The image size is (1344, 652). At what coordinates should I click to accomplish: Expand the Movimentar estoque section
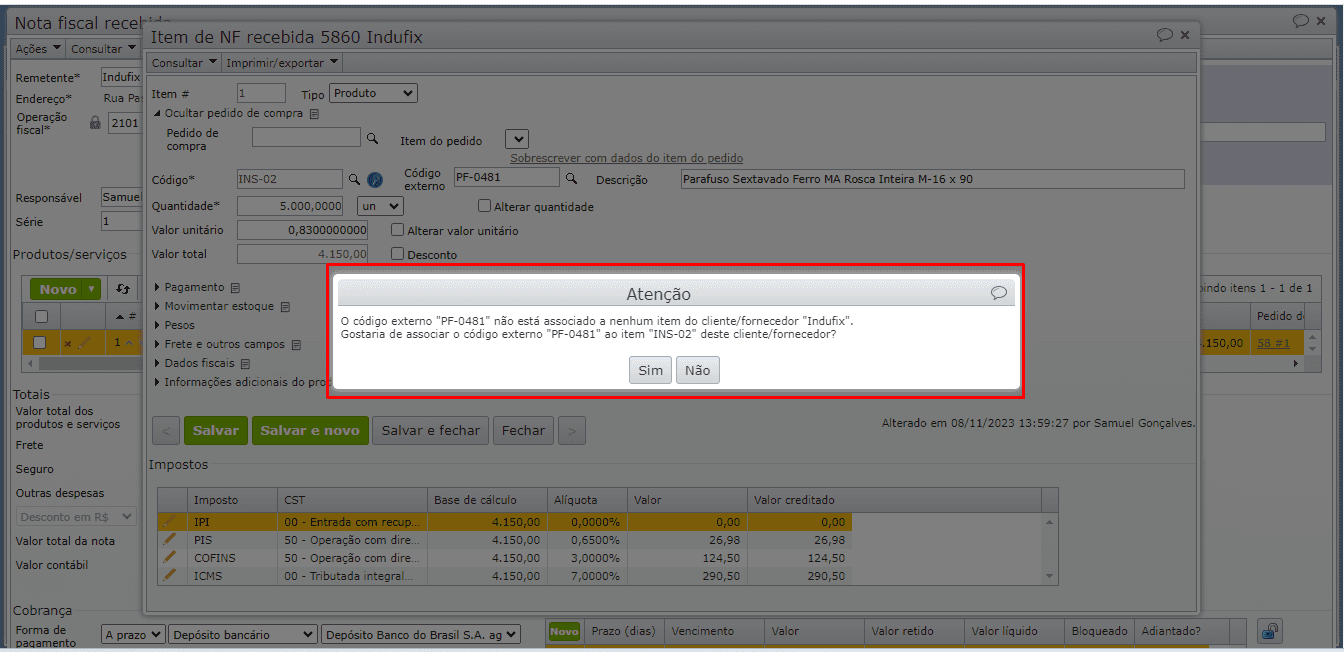tap(157, 306)
